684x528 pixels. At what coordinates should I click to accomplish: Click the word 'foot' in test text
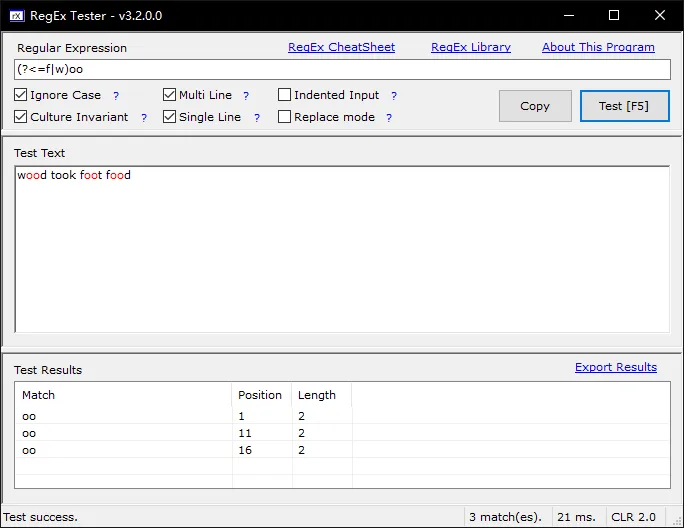click(x=91, y=175)
